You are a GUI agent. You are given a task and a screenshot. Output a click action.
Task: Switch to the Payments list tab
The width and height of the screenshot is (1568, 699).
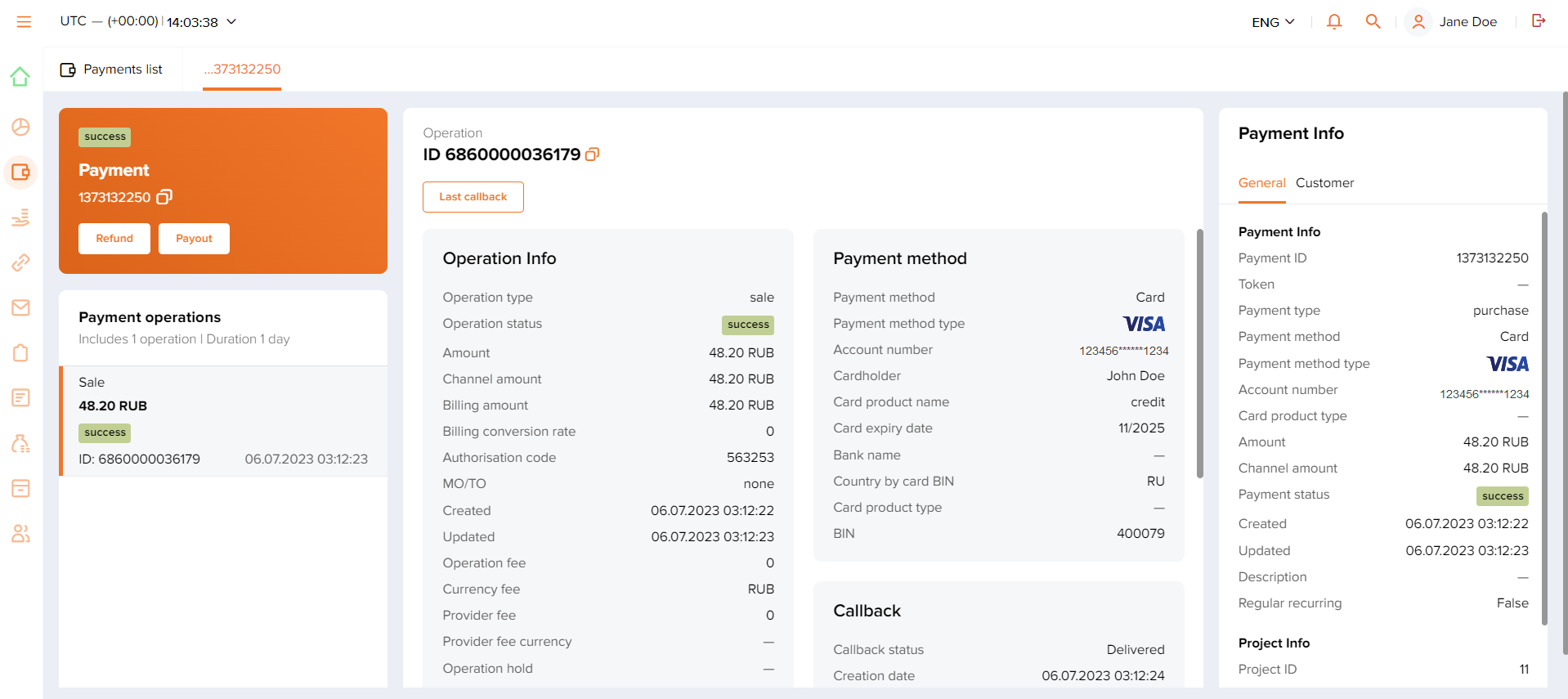point(112,69)
